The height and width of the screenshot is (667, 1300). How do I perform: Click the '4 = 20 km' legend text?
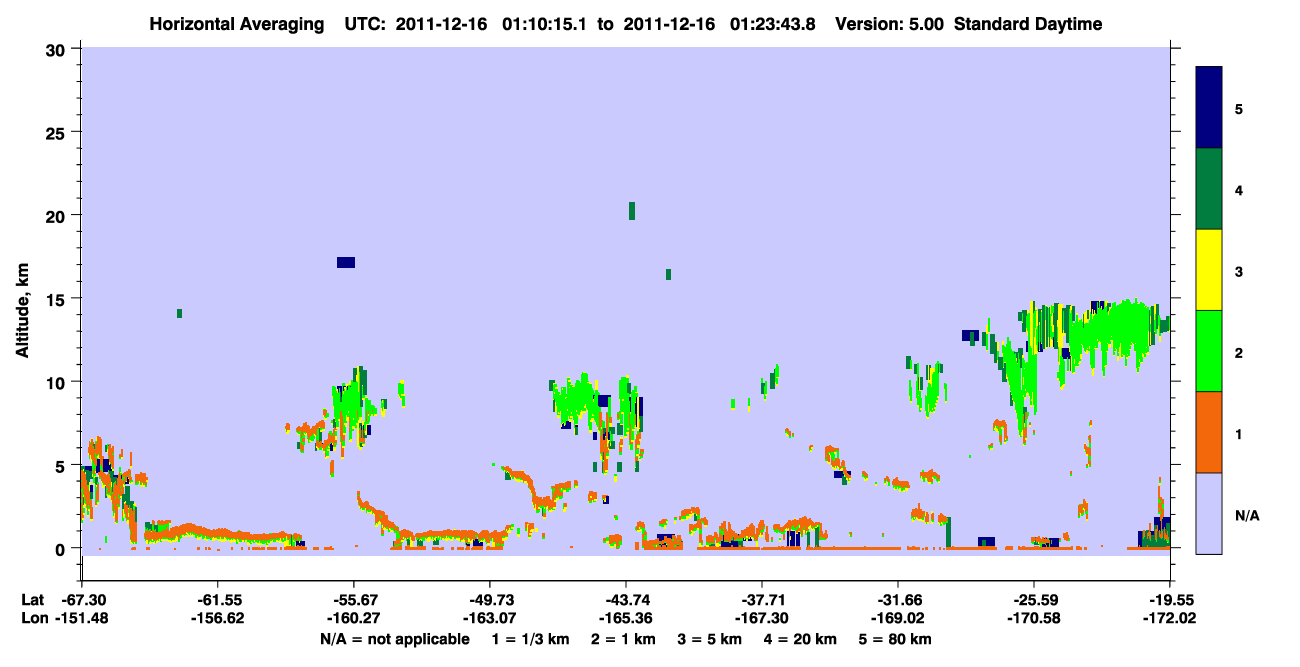point(801,638)
